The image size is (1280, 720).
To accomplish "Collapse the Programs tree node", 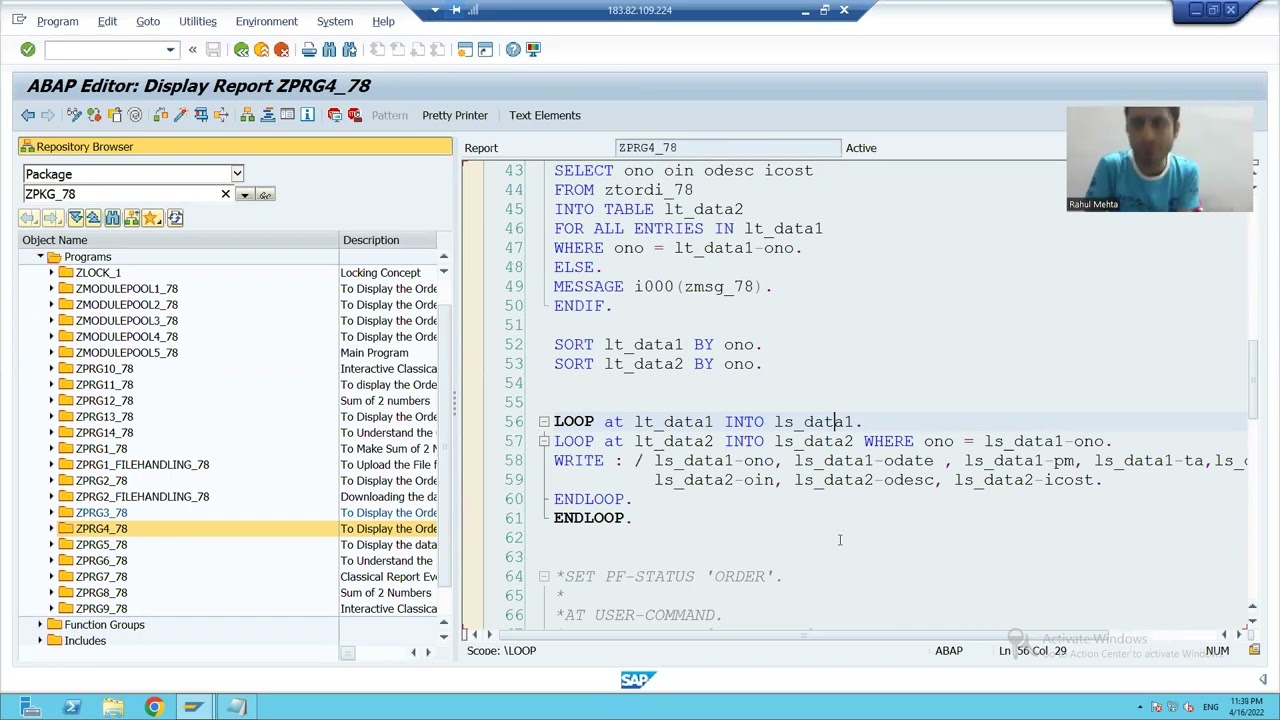I will click(40, 257).
